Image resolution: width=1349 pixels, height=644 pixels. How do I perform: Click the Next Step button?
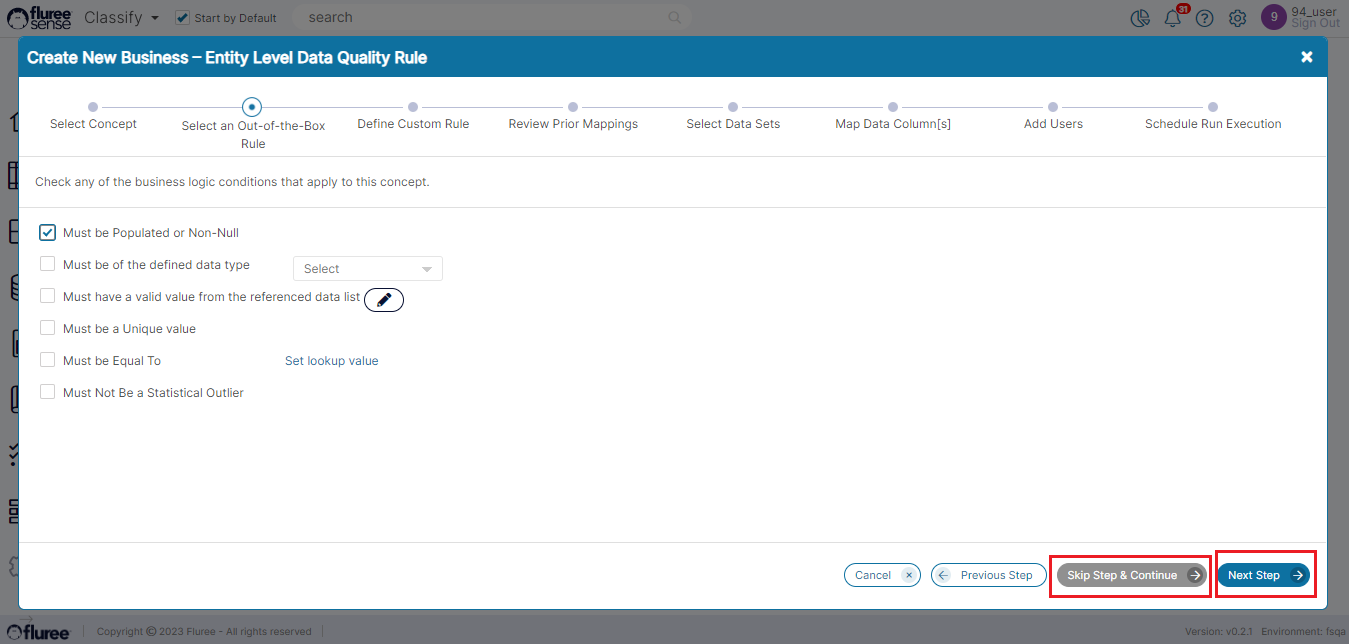(x=1264, y=575)
